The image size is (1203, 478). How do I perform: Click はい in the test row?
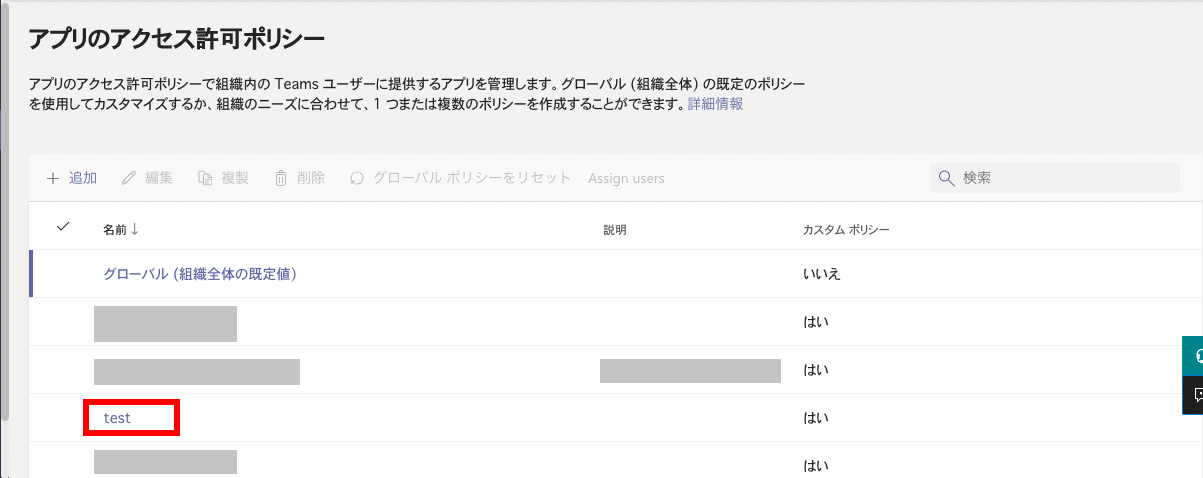coord(816,417)
